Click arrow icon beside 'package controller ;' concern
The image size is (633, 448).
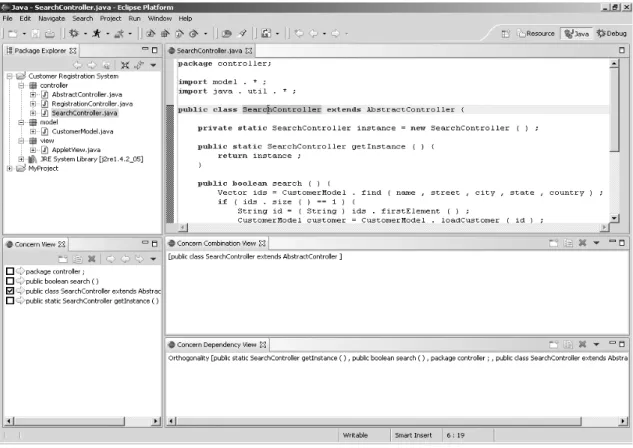(20, 271)
